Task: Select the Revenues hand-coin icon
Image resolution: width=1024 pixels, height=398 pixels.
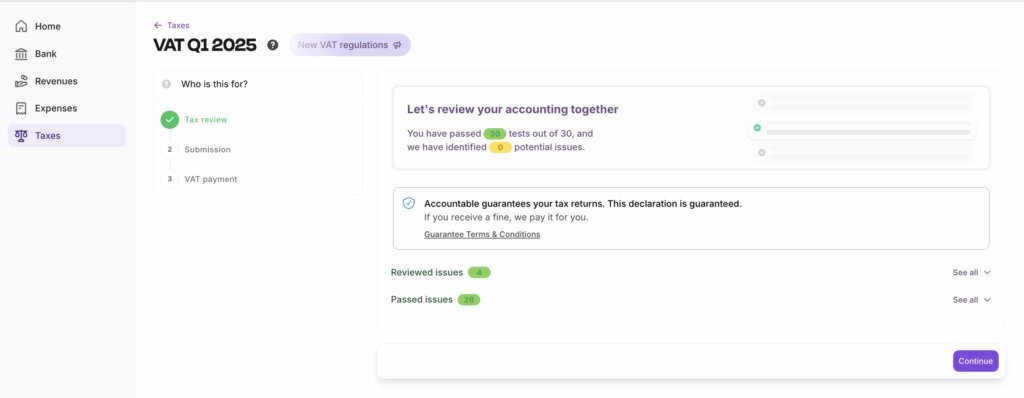Action: [x=21, y=81]
